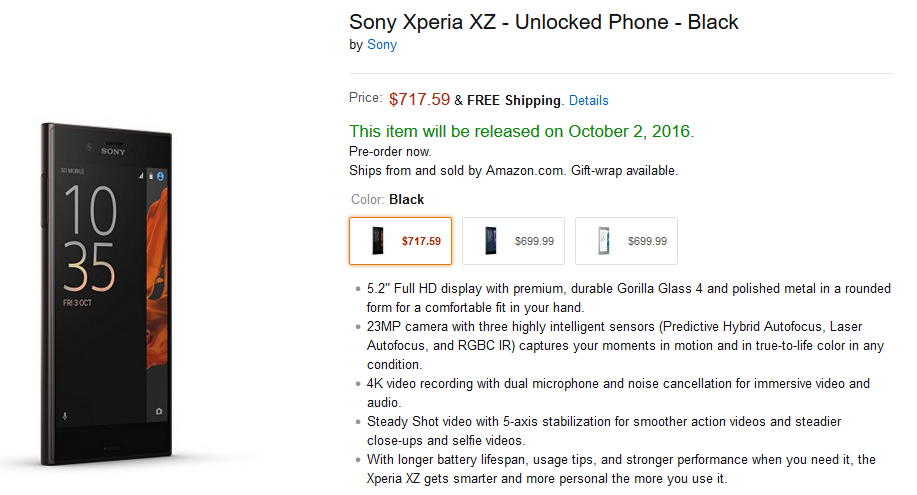Click the FREE Shipping text

tap(513, 101)
